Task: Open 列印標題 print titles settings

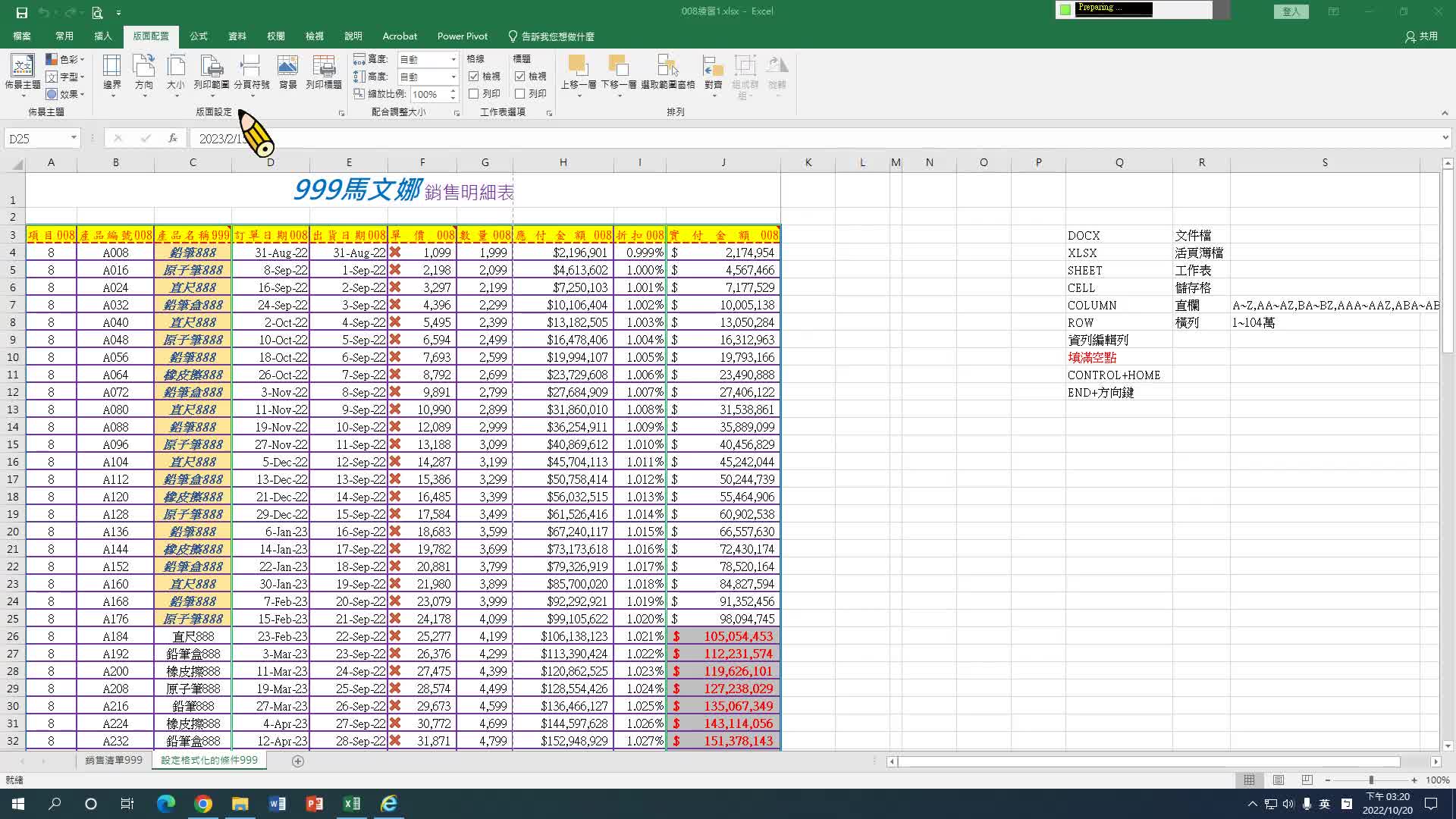Action: click(x=324, y=72)
